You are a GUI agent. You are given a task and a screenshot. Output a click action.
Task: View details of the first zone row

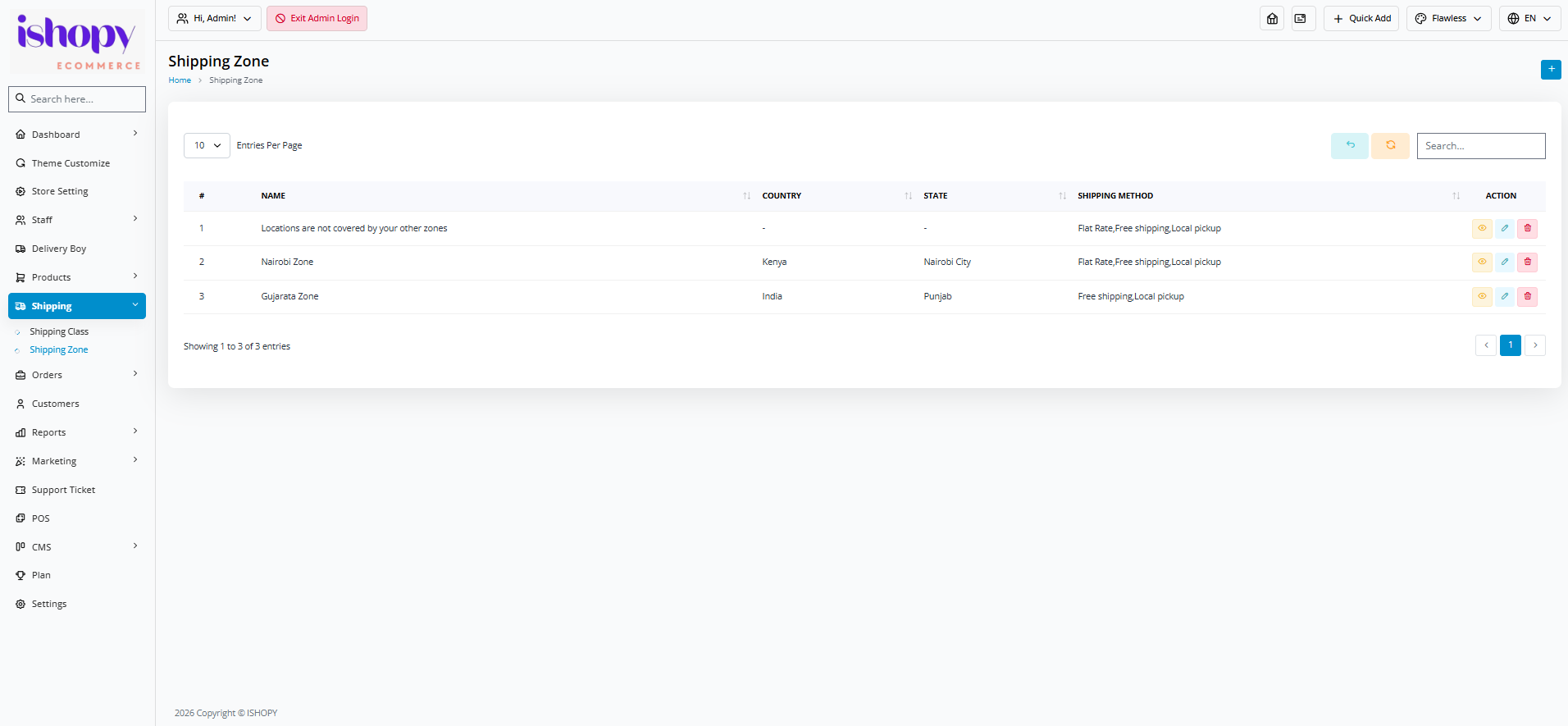1481,229
